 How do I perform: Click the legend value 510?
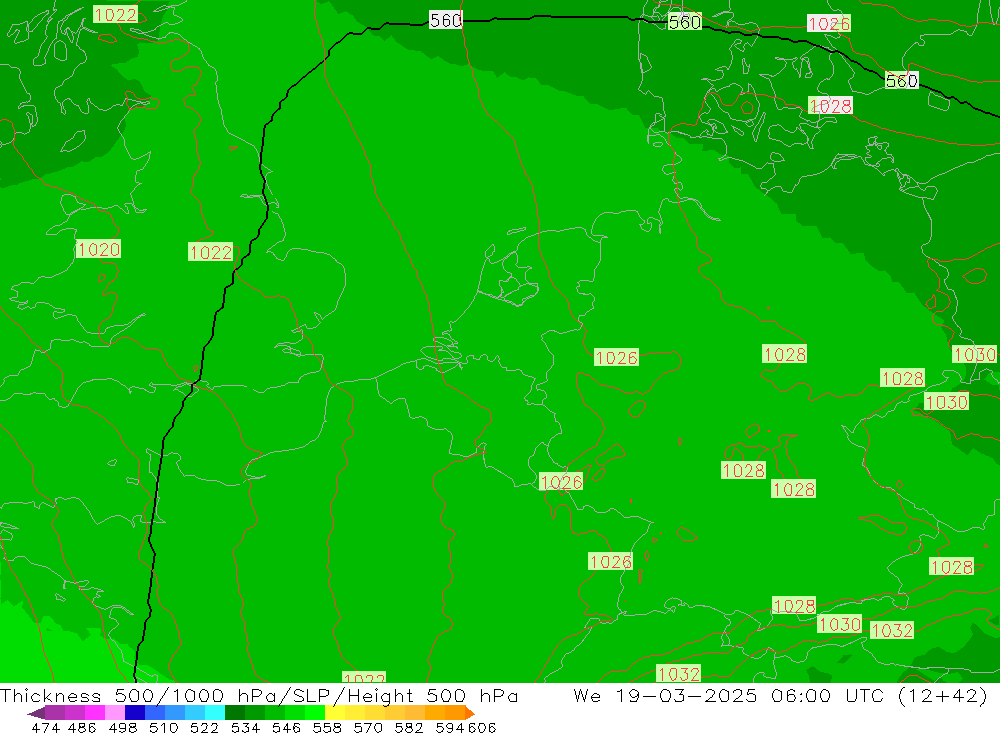(x=164, y=727)
